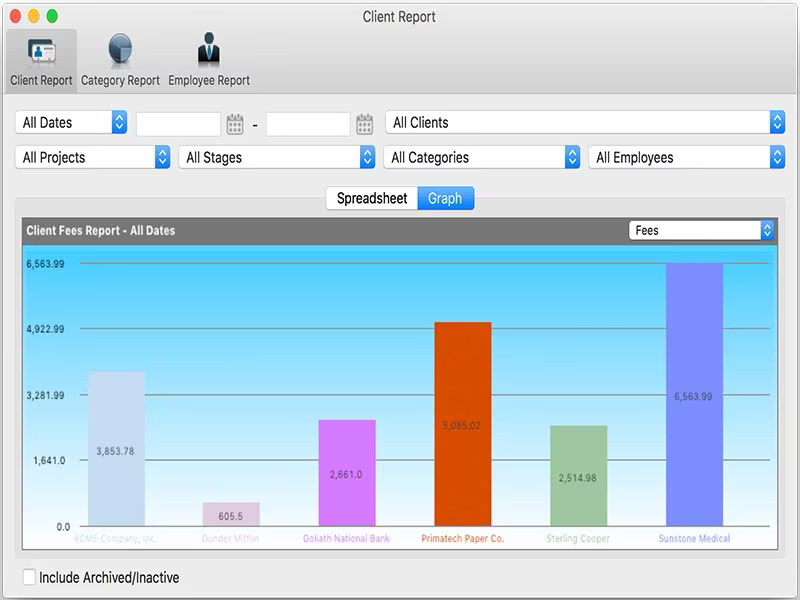
Task: Click the 1,641.0 y-axis value
Action: [49, 461]
